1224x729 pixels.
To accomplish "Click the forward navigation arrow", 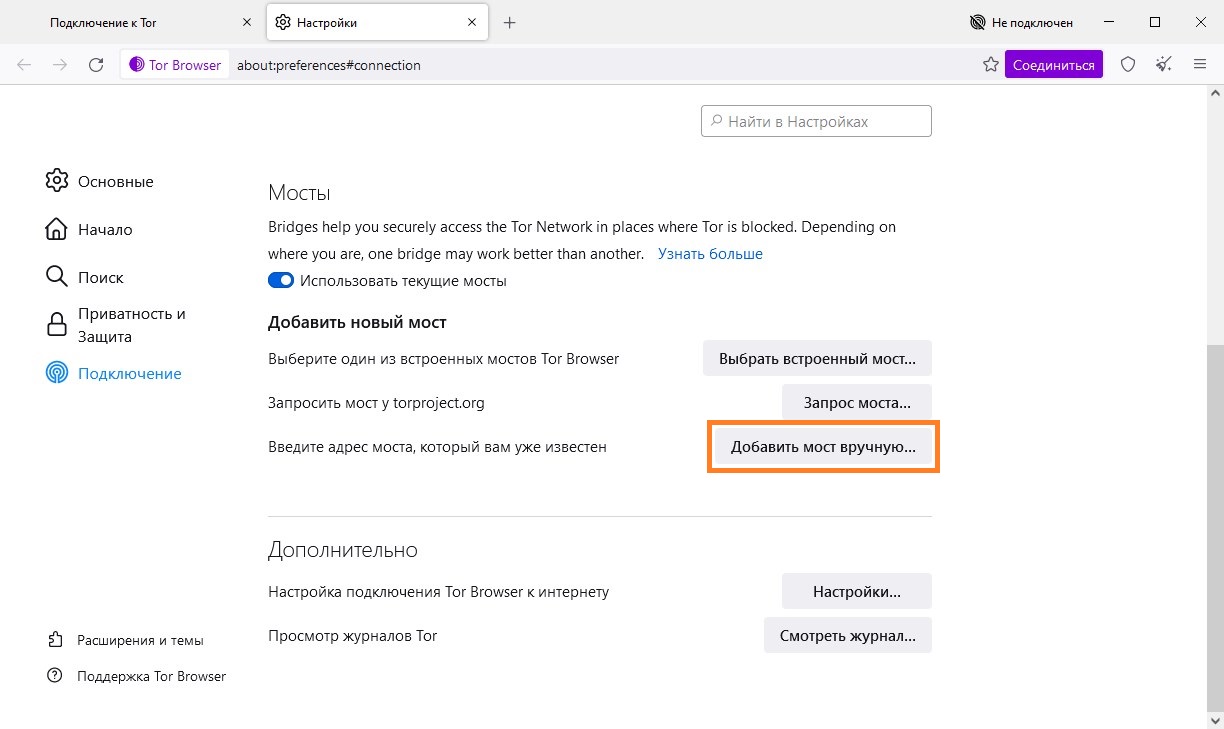I will pos(60,65).
